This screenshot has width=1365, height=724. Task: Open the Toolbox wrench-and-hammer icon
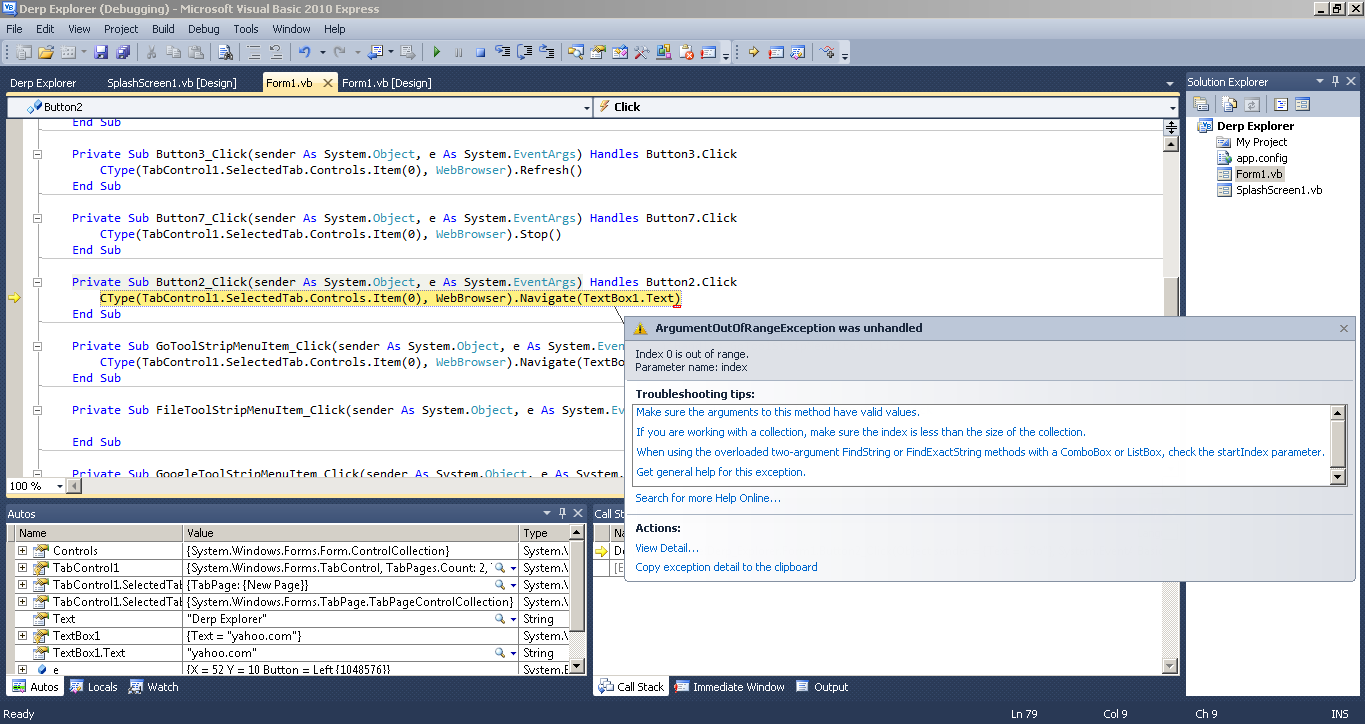click(641, 52)
